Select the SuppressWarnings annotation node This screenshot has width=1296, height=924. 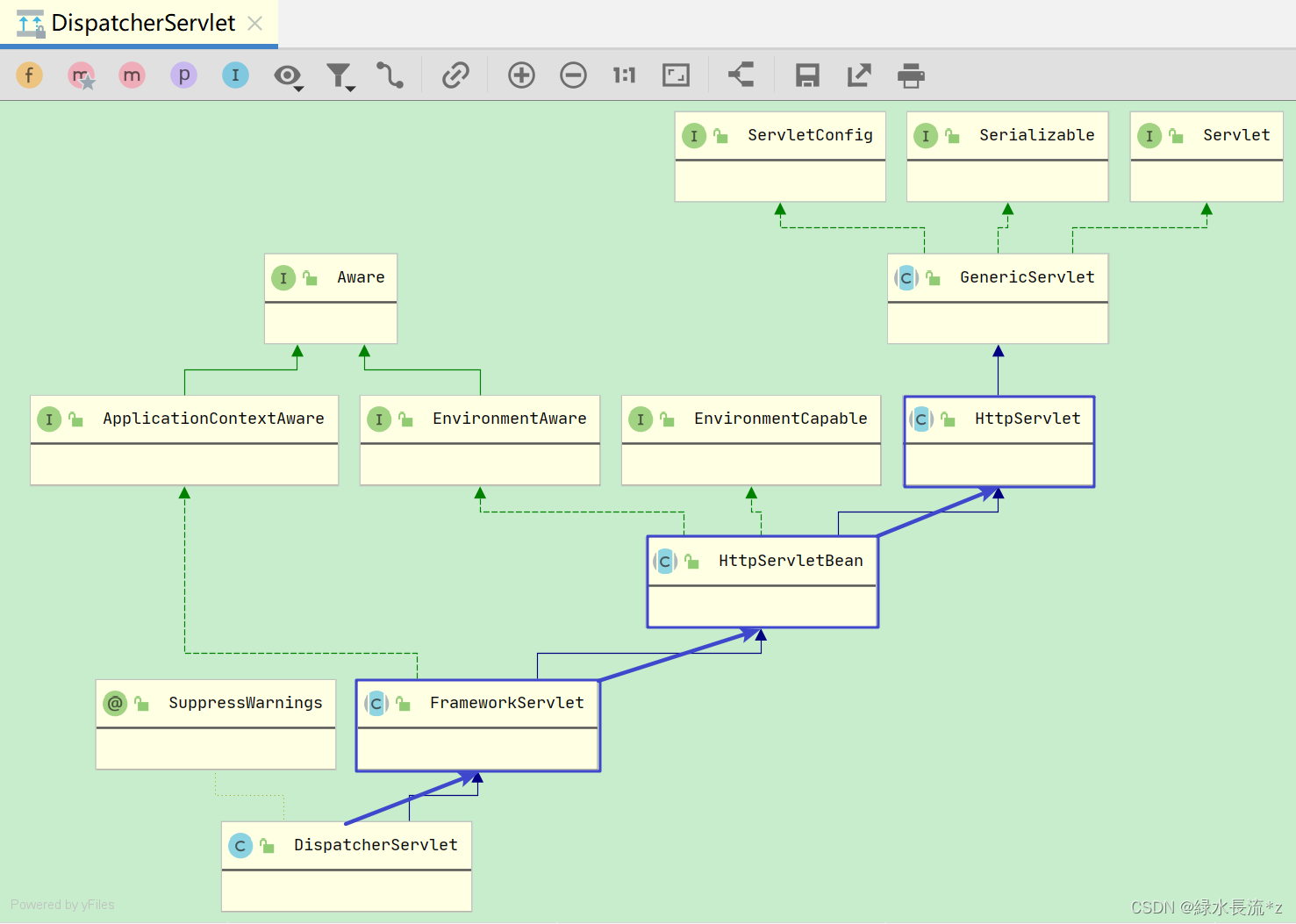tap(216, 725)
